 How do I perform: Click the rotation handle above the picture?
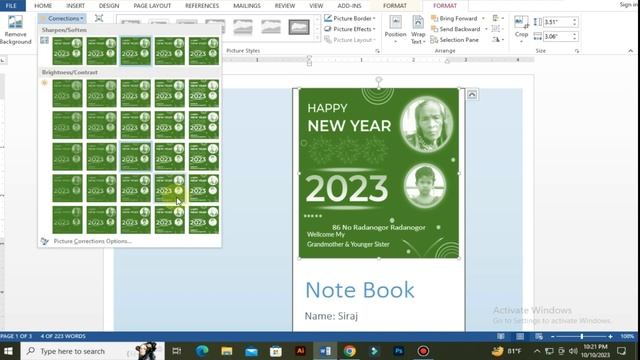(379, 79)
